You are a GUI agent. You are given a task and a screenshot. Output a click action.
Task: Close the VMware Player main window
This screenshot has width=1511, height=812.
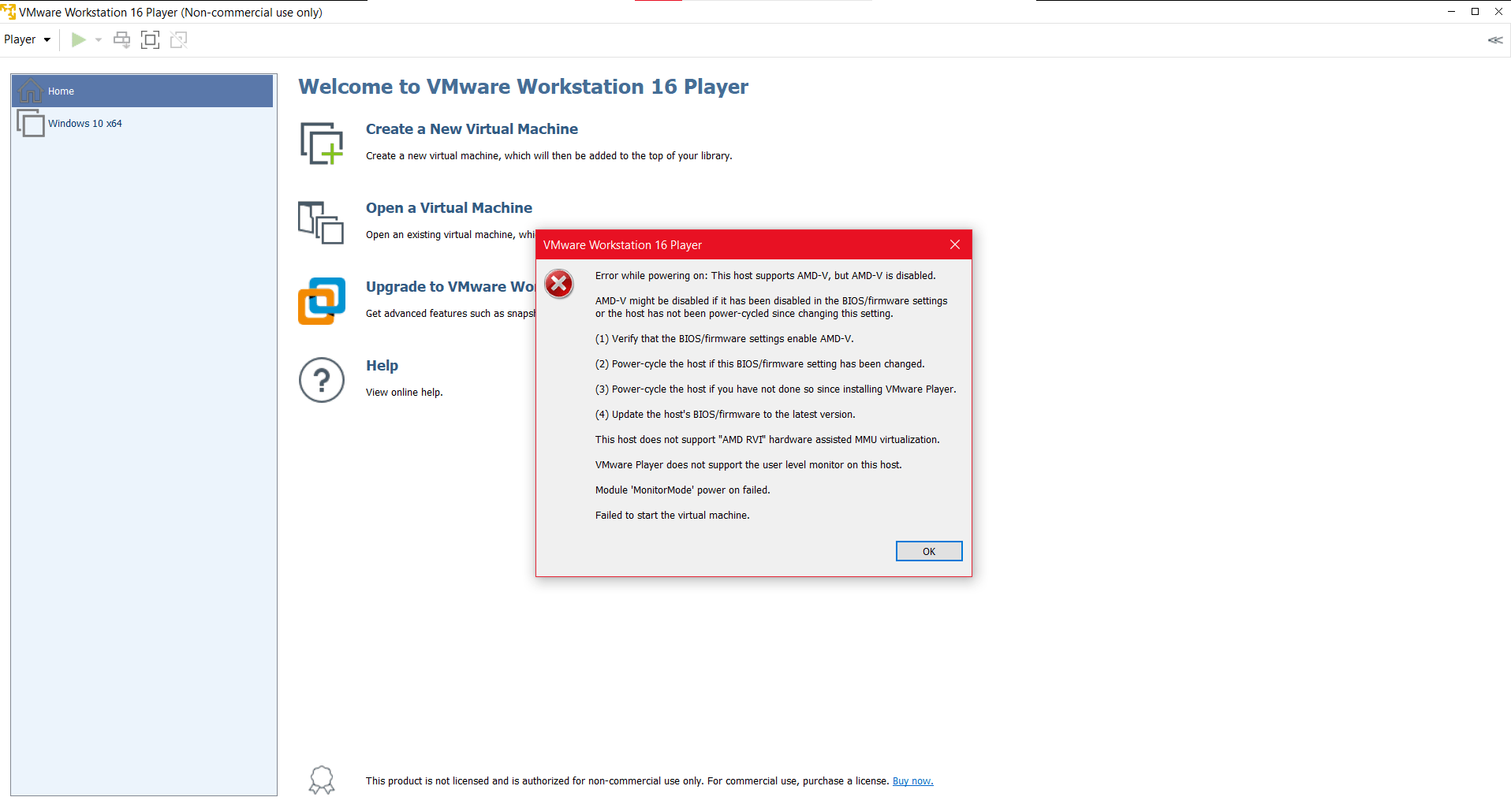(1498, 12)
